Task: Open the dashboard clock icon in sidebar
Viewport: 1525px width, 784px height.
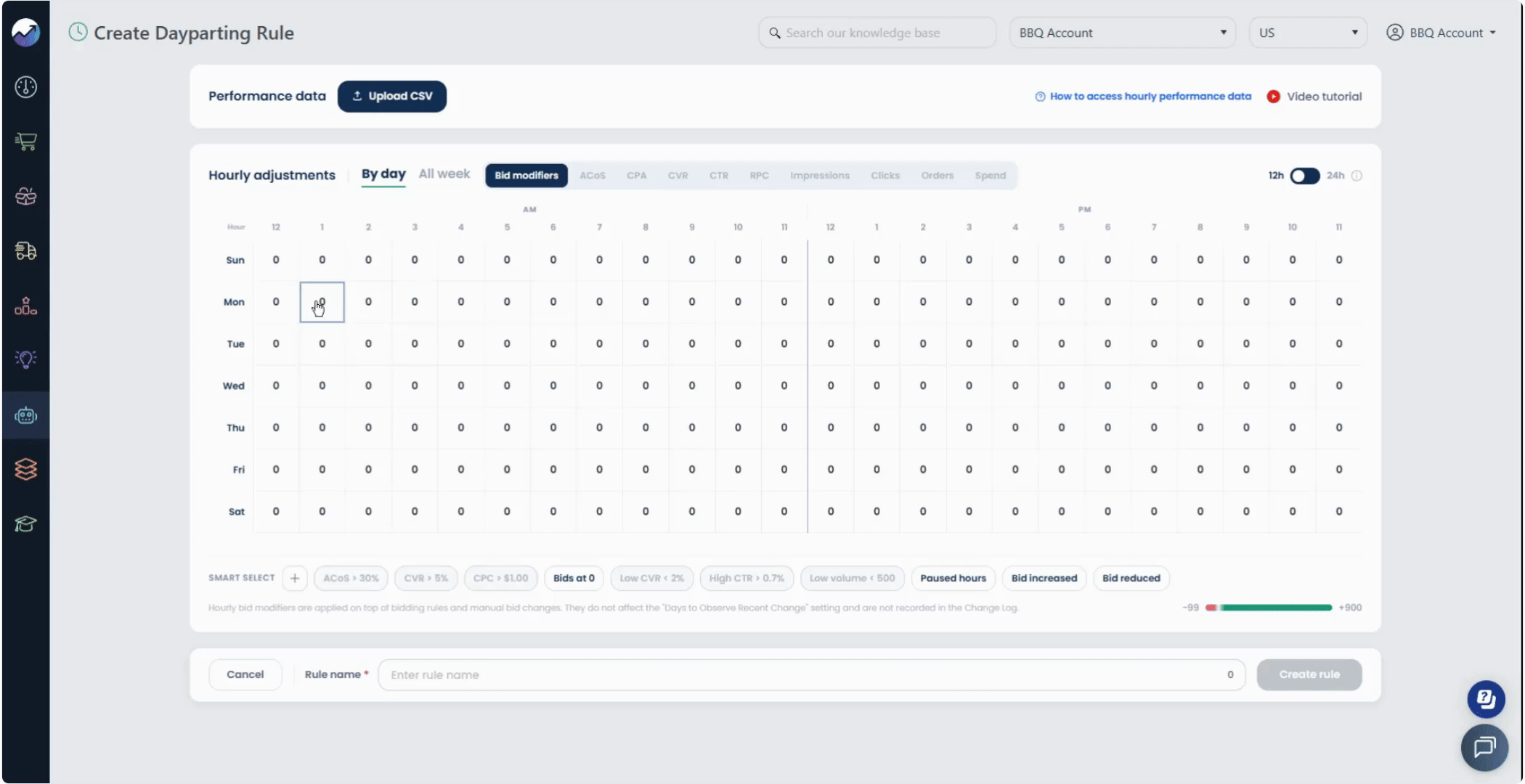Action: point(26,87)
